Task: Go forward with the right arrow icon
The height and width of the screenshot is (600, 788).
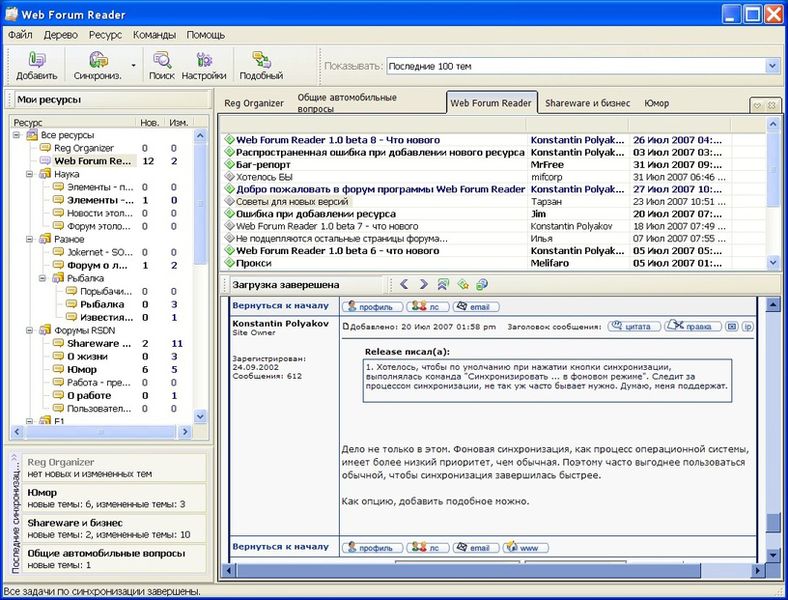Action: tap(424, 285)
